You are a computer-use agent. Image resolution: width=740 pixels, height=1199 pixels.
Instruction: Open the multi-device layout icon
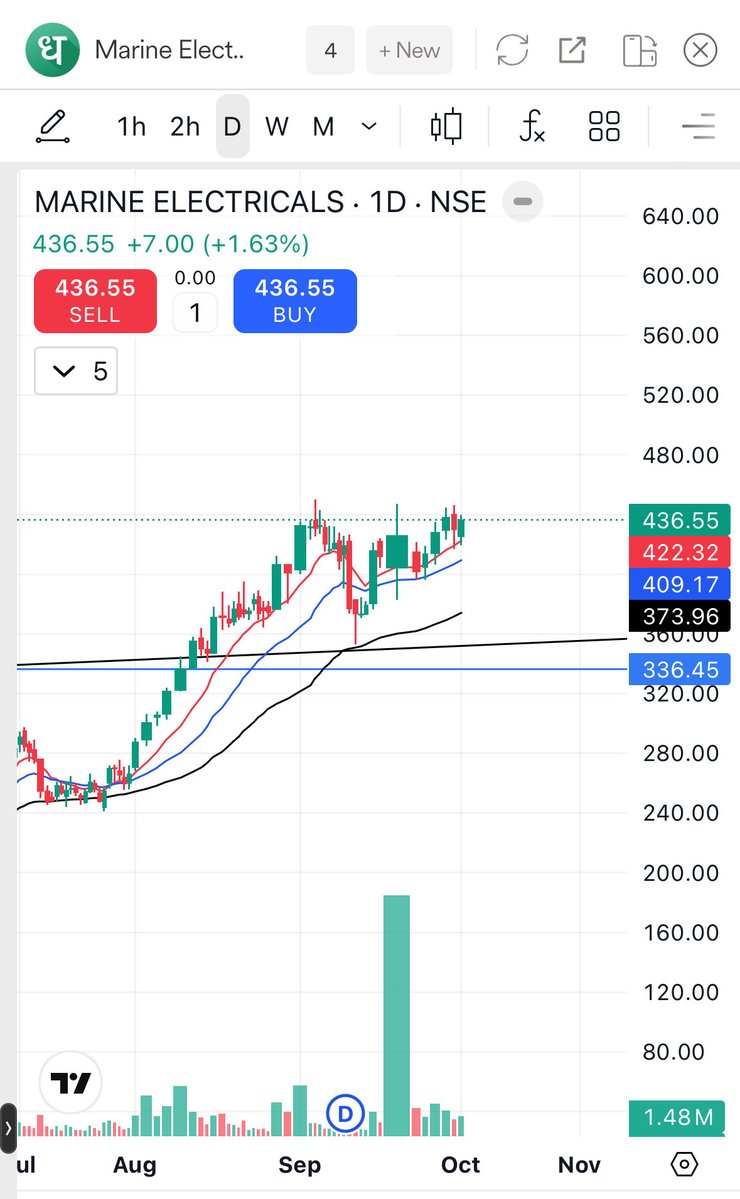(640, 50)
